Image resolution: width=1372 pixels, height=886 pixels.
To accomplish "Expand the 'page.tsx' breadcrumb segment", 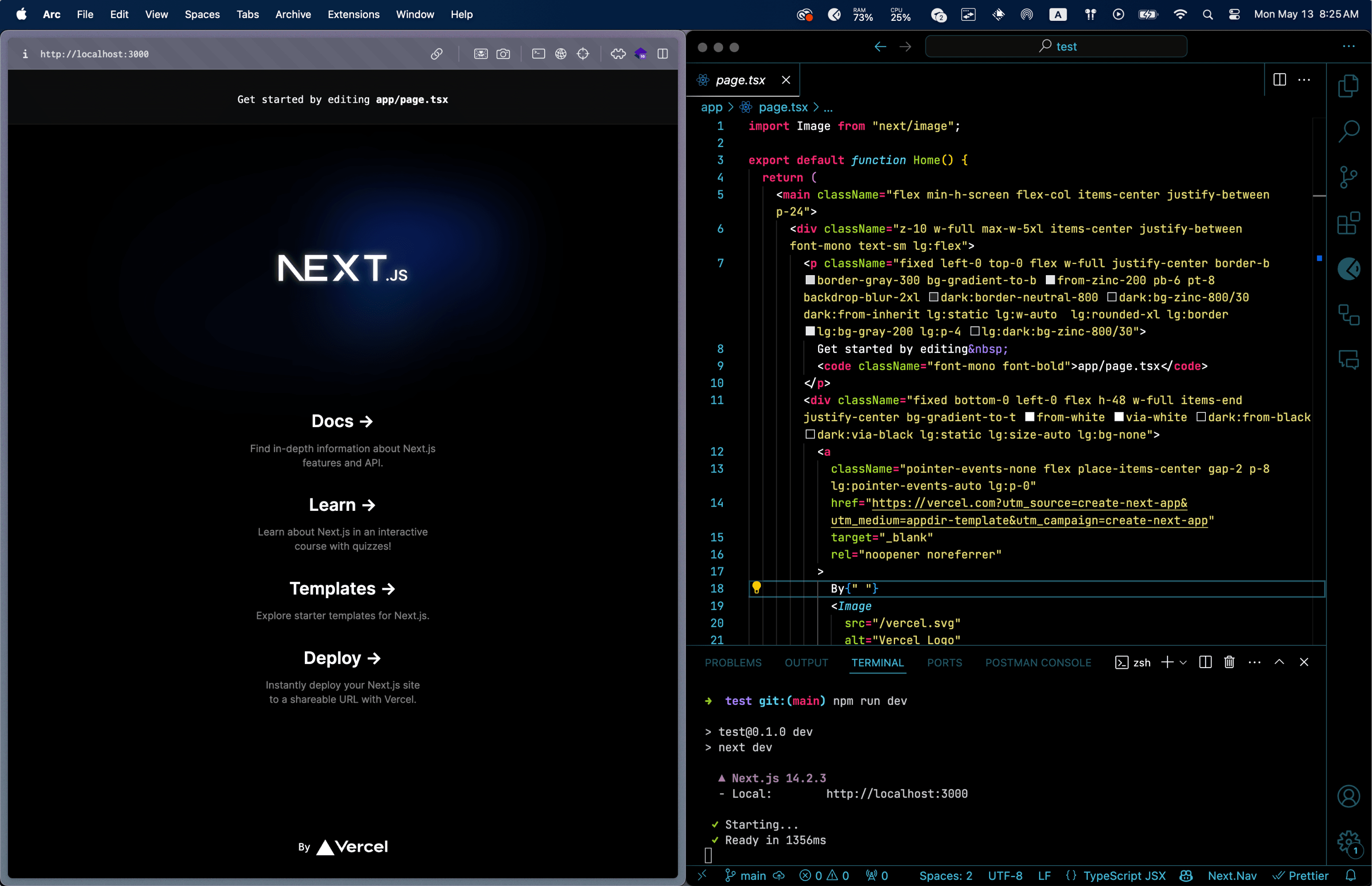I will point(783,107).
